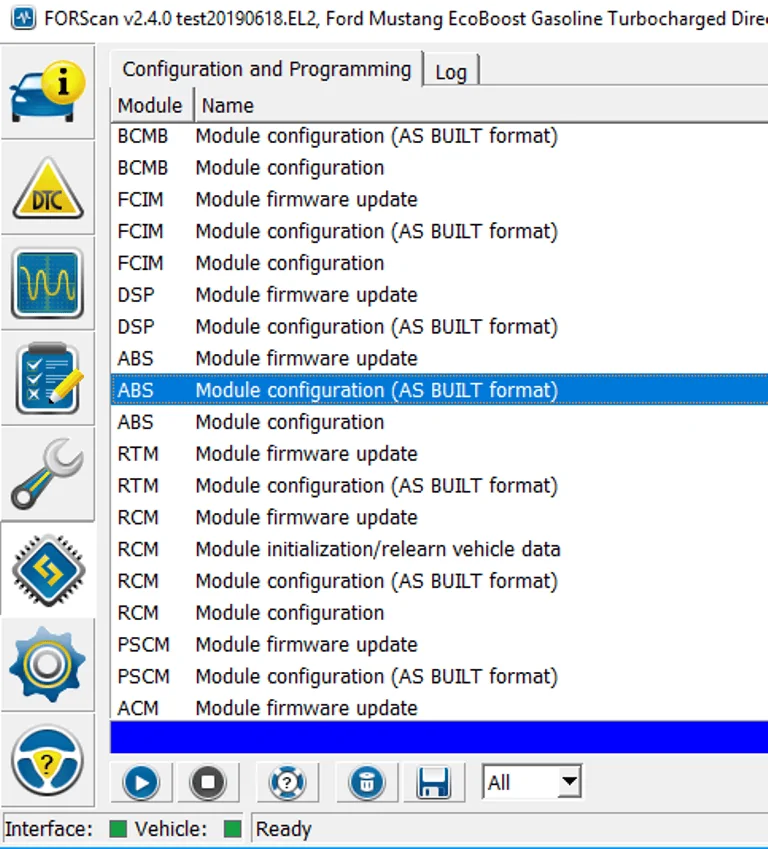The image size is (768, 849).
Task: Open the Configuration and Programming chip section
Action: pos(48,569)
